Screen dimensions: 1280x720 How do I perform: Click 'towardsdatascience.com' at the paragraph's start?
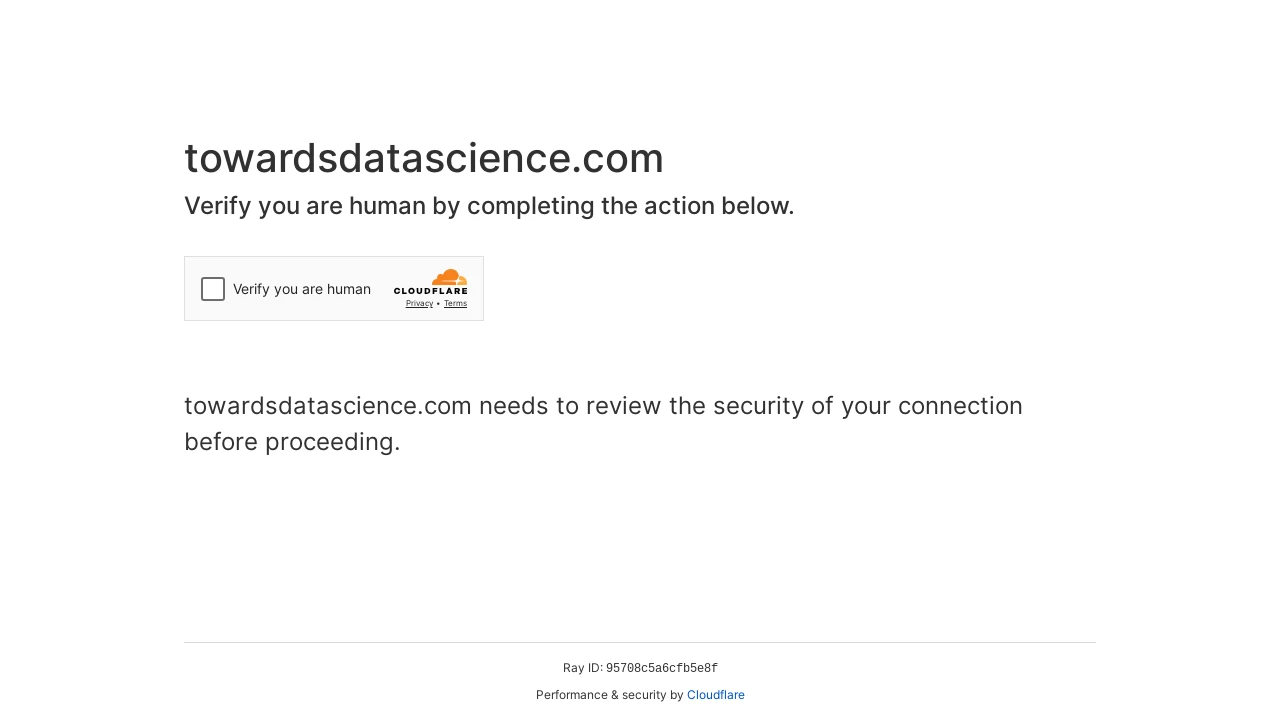point(328,406)
